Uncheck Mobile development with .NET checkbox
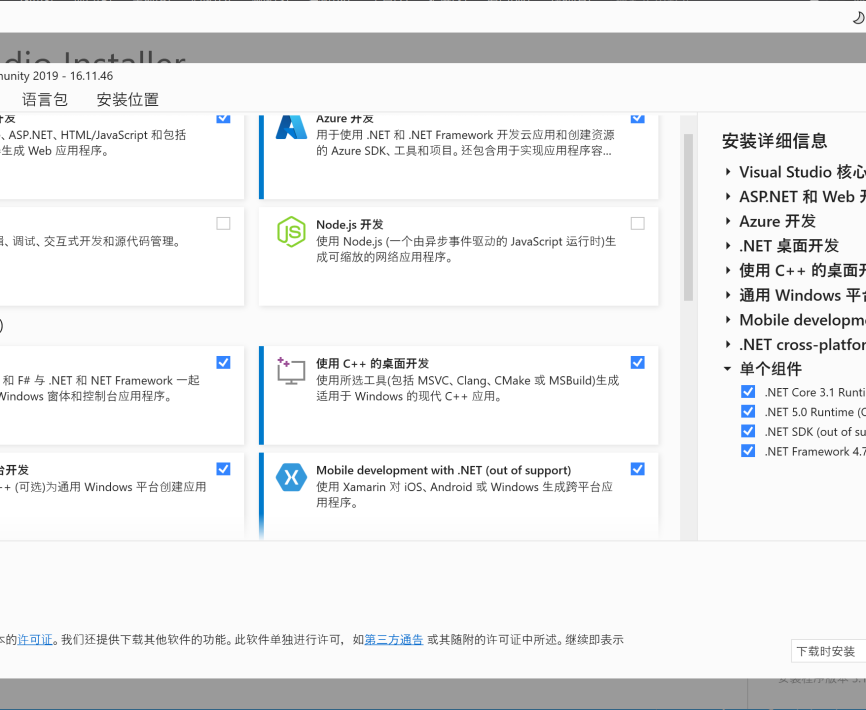Screen dimensions: 866x710 [637, 469]
